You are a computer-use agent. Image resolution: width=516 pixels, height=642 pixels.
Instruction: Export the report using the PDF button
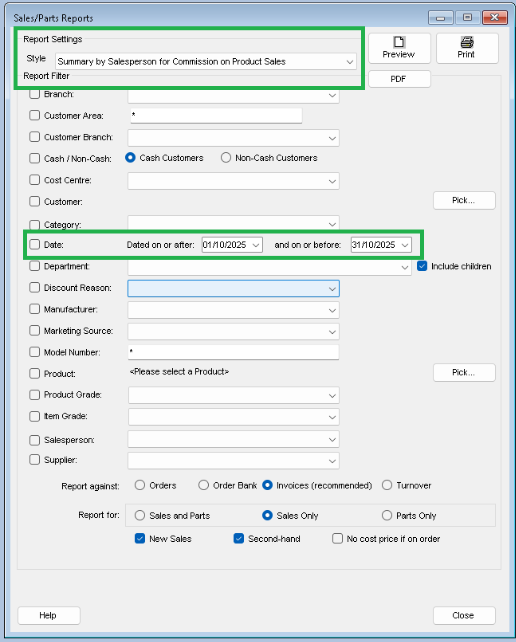[399, 79]
